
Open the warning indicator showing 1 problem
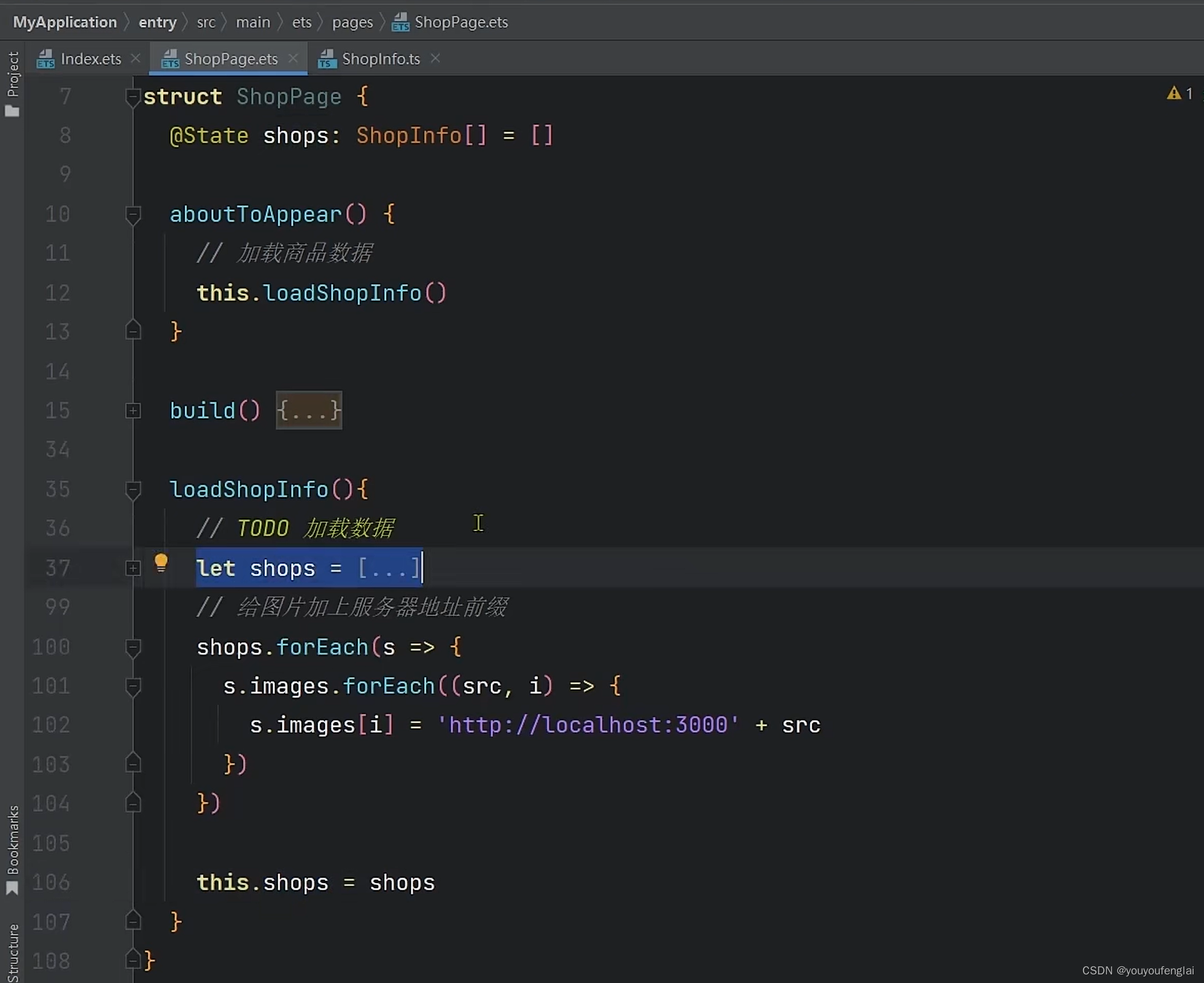(1179, 93)
